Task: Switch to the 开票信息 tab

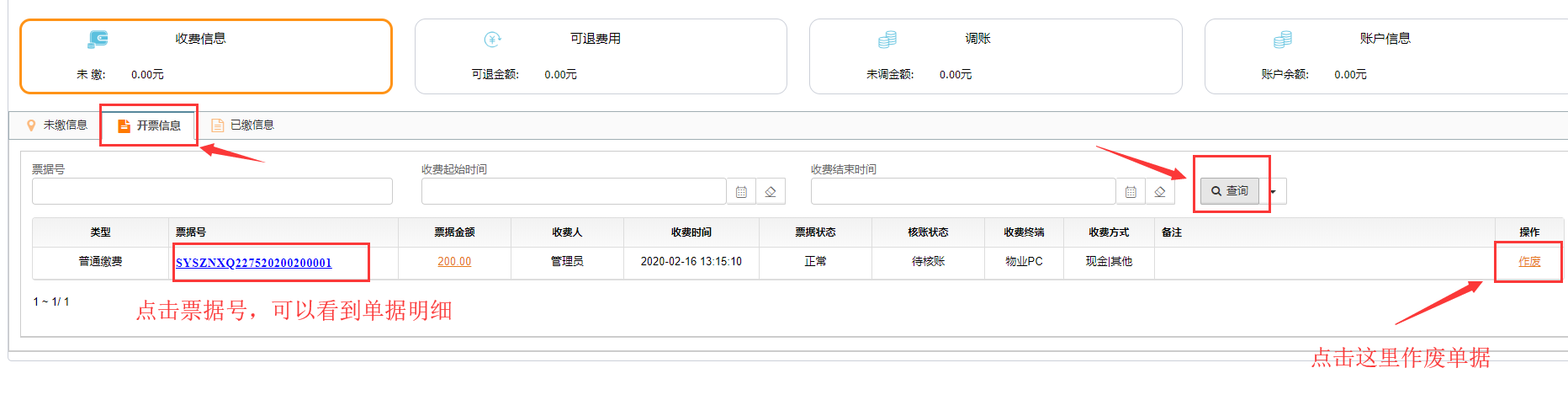Action: pos(149,125)
